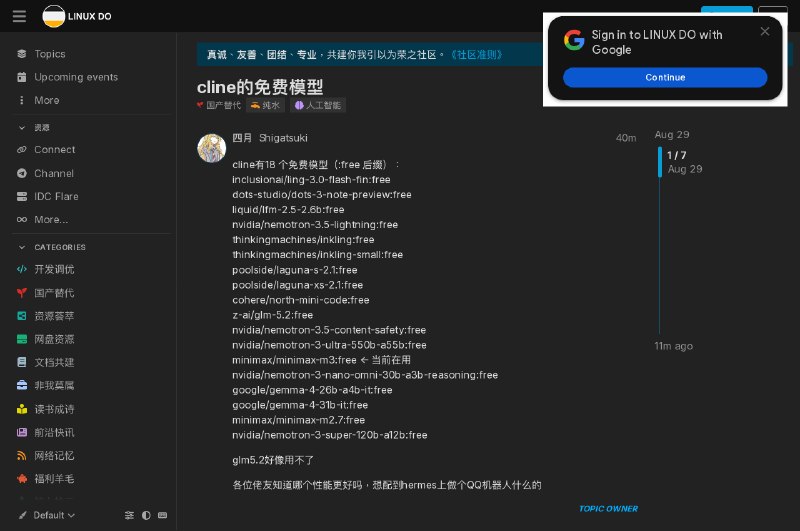Open the Default theme dropdown
800x531 pixels.
click(x=47, y=515)
